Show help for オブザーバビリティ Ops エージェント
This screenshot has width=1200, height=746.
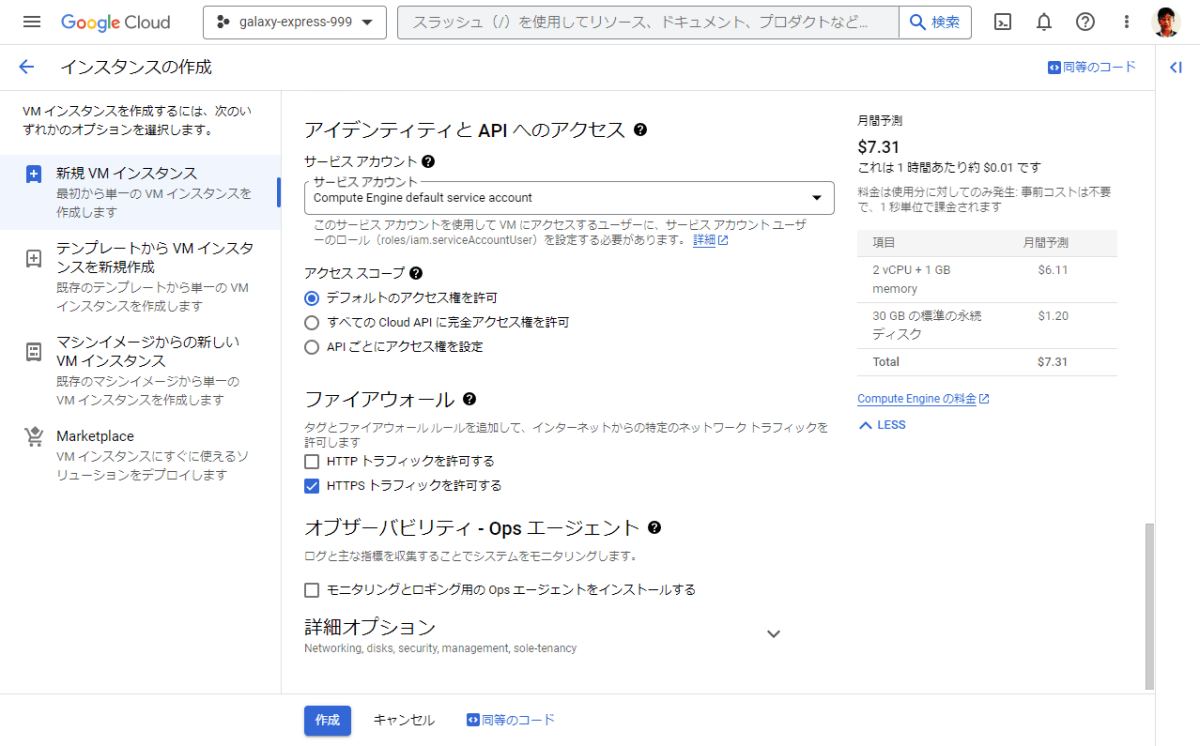(x=655, y=527)
